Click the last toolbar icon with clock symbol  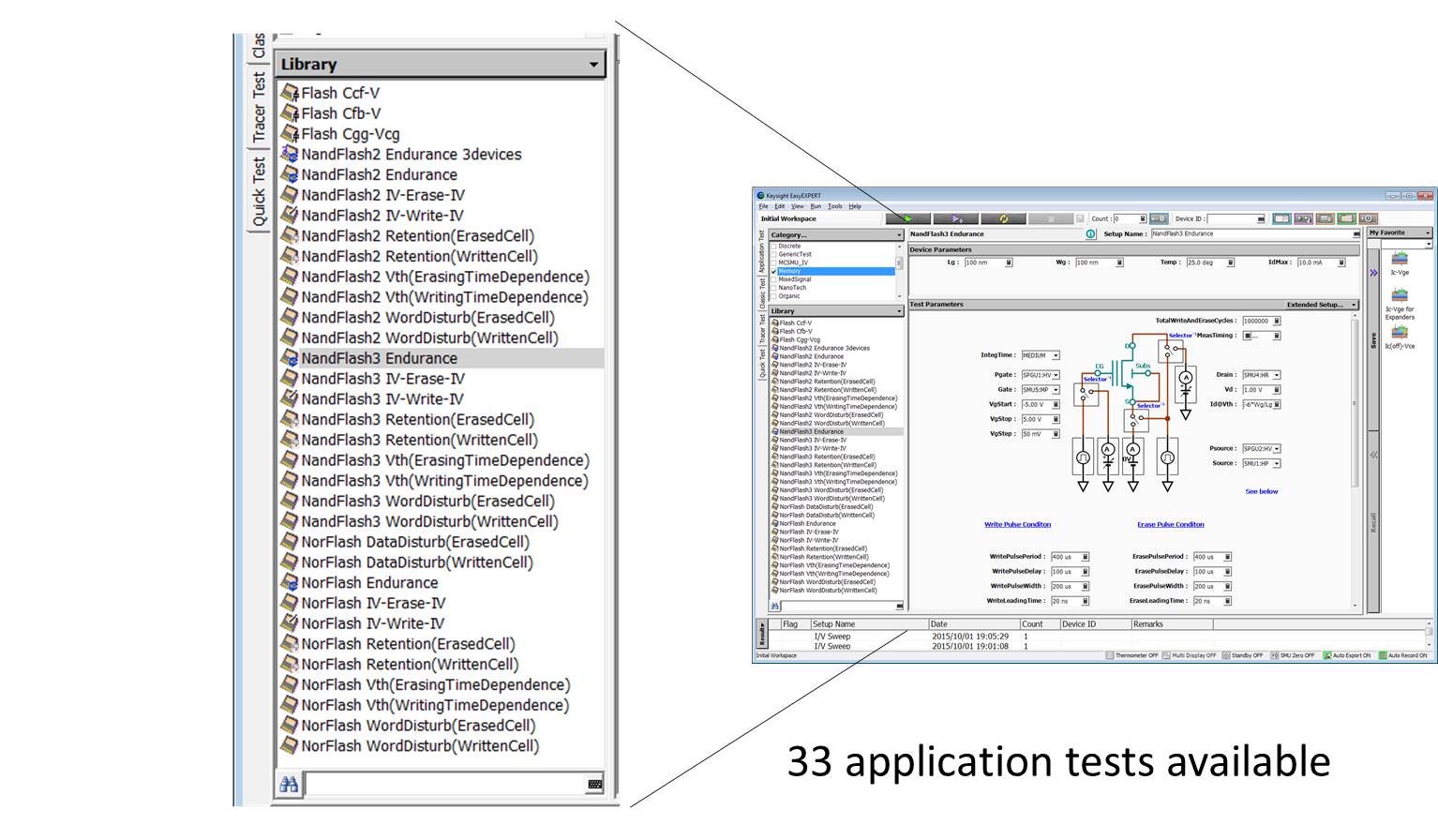click(x=1368, y=218)
